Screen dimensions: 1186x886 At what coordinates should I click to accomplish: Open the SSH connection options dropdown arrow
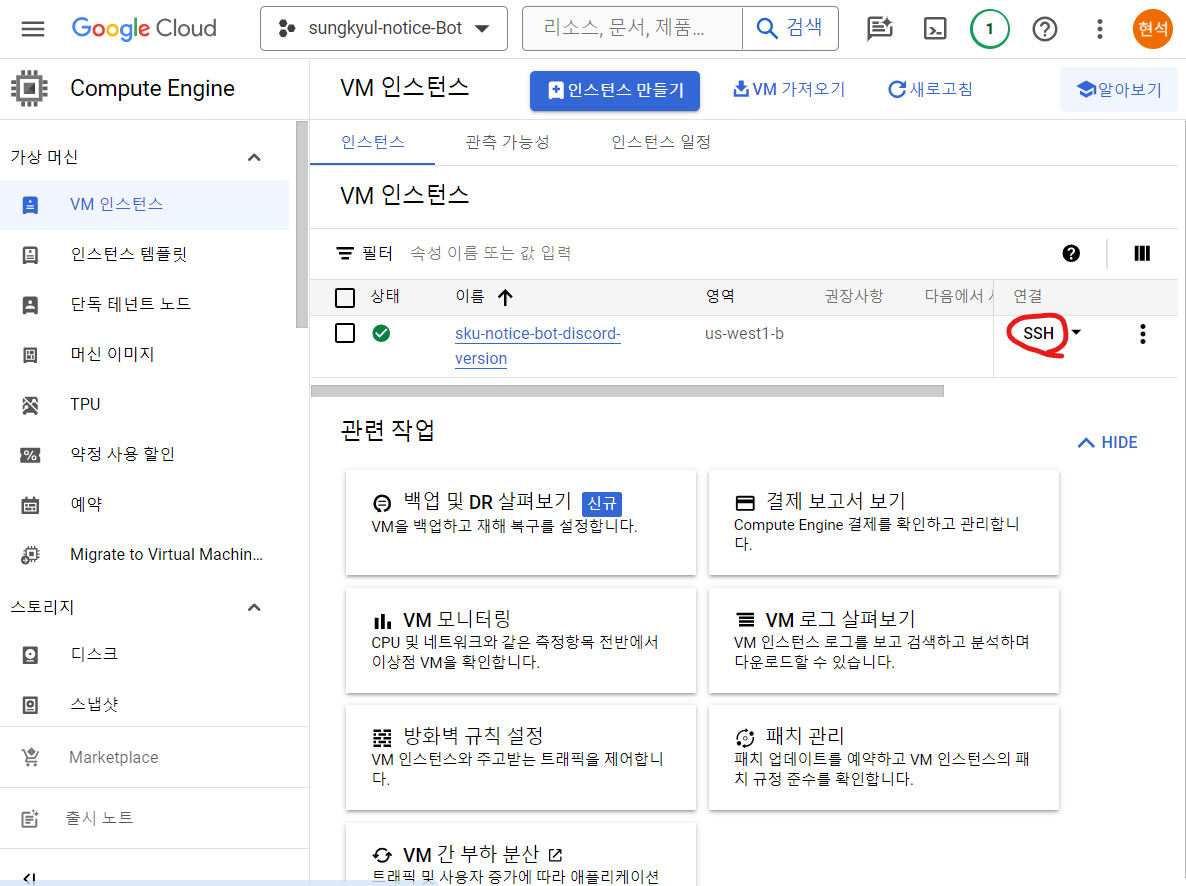(1076, 332)
